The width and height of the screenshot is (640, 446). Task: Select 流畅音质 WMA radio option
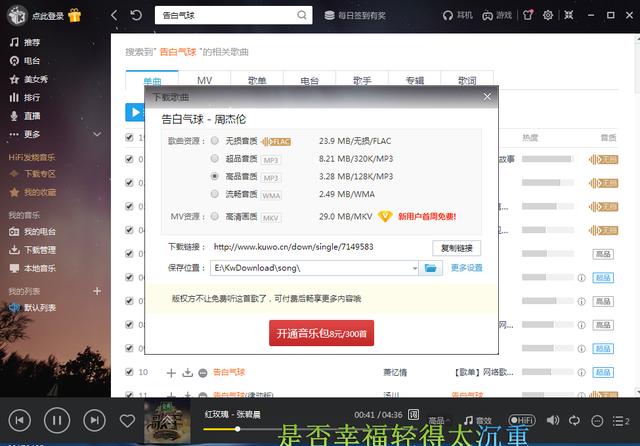click(215, 194)
